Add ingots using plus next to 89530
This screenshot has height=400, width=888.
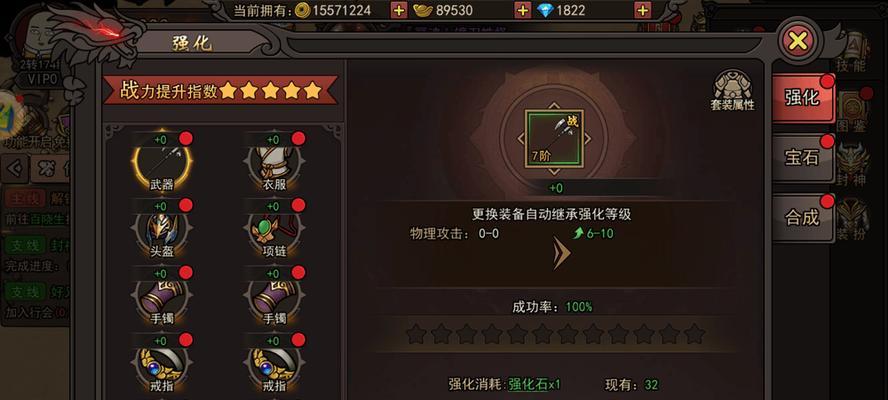pyautogui.click(x=523, y=10)
